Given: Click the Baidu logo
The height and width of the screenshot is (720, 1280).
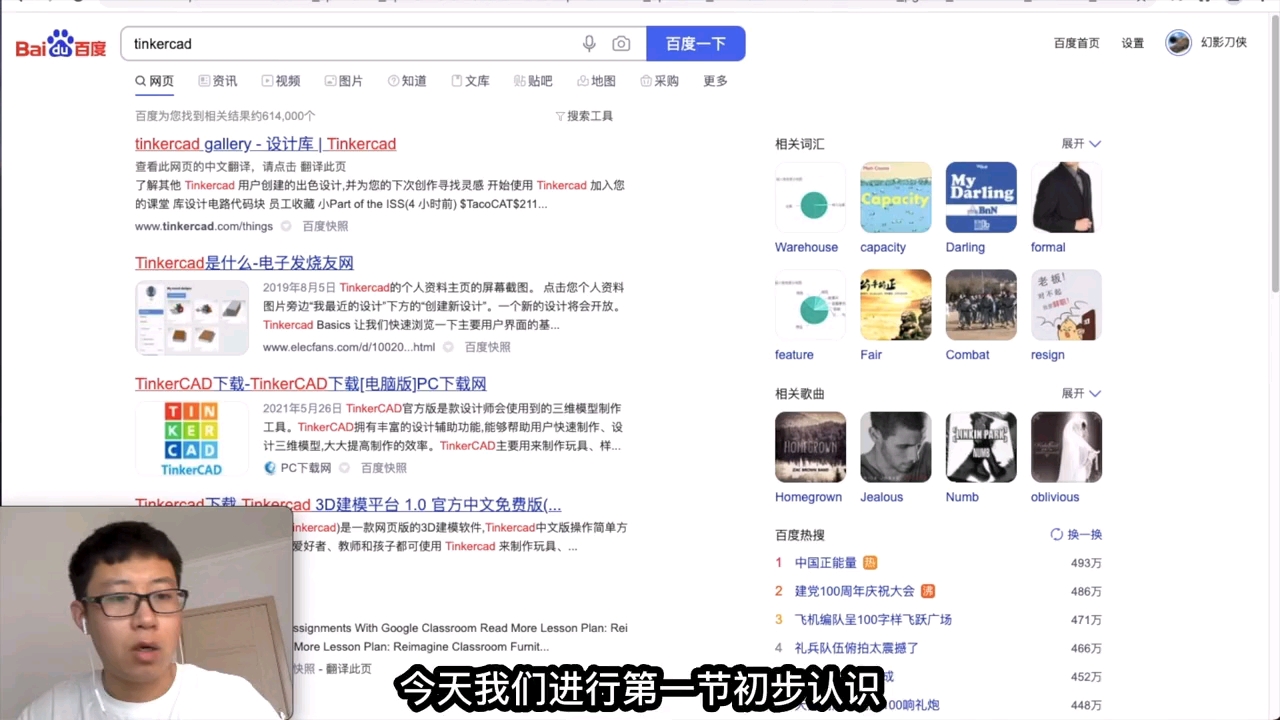Looking at the screenshot, I should tap(60, 44).
